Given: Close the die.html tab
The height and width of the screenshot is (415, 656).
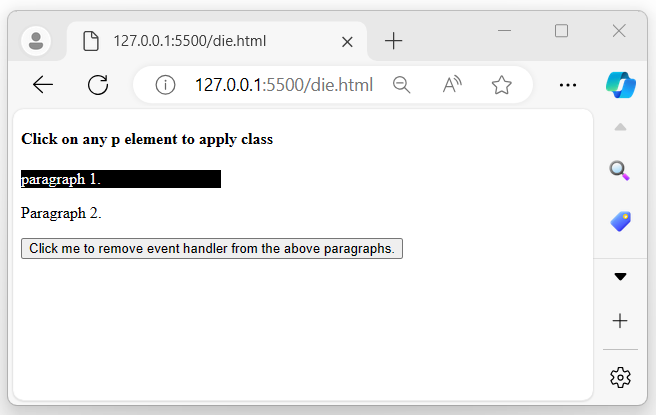Looking at the screenshot, I should click(347, 42).
